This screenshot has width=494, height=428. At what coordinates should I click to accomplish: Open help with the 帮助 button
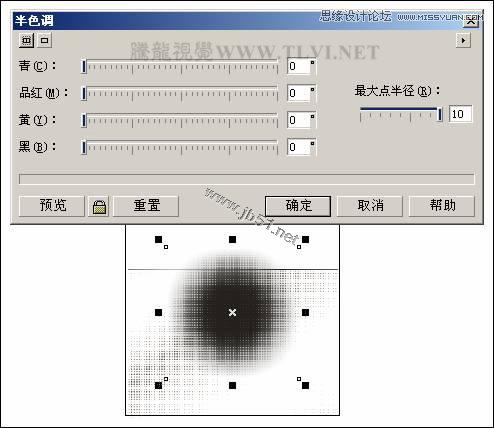(442, 206)
